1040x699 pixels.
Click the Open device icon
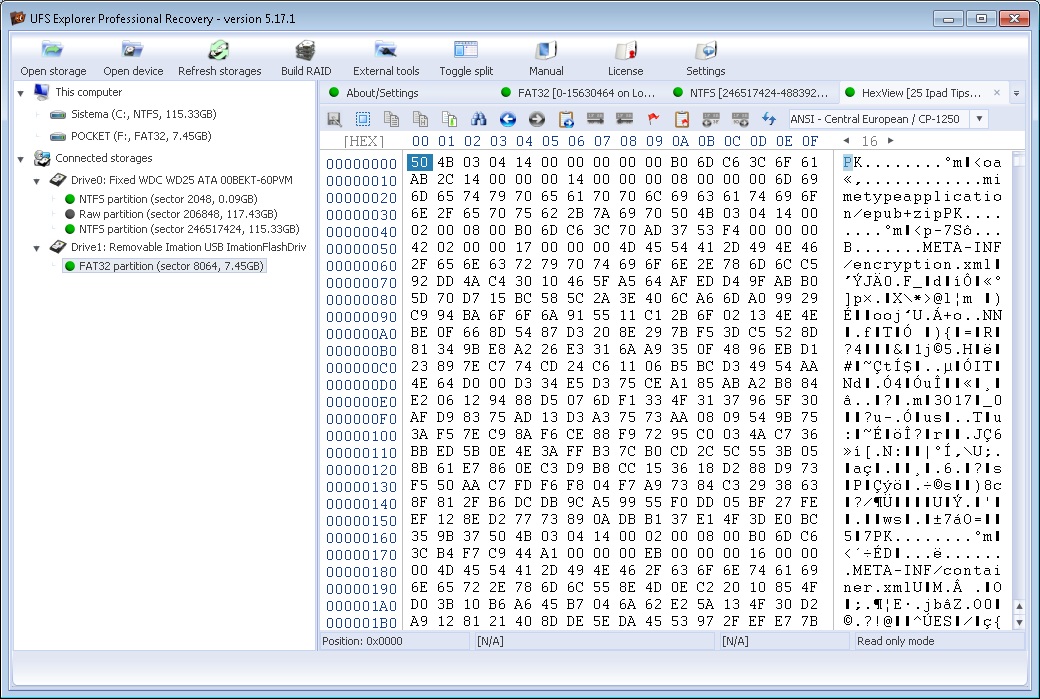point(133,58)
